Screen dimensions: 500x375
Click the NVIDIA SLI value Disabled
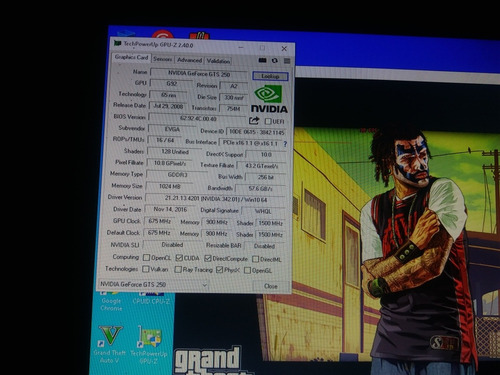point(172,245)
